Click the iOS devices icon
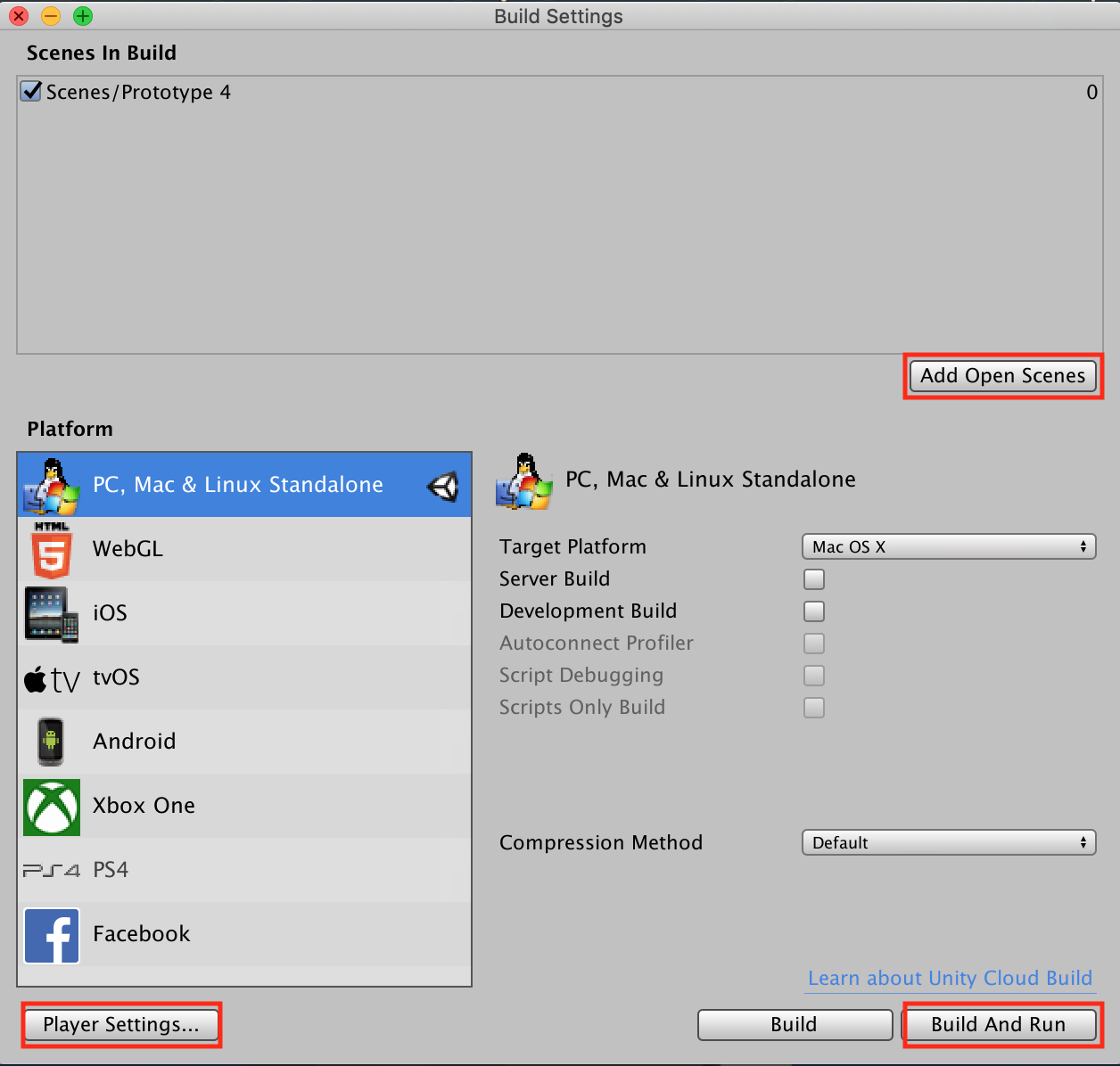The width and height of the screenshot is (1120, 1066). click(x=52, y=614)
